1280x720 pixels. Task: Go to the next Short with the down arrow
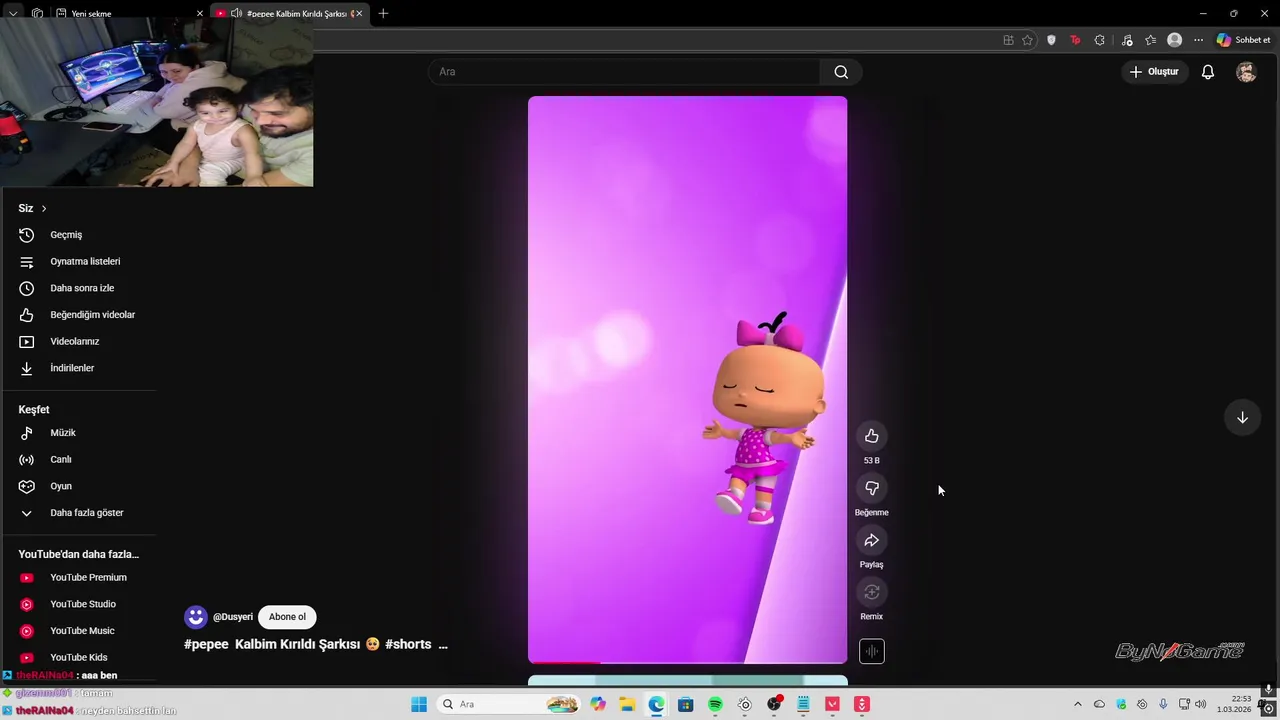[1242, 418]
